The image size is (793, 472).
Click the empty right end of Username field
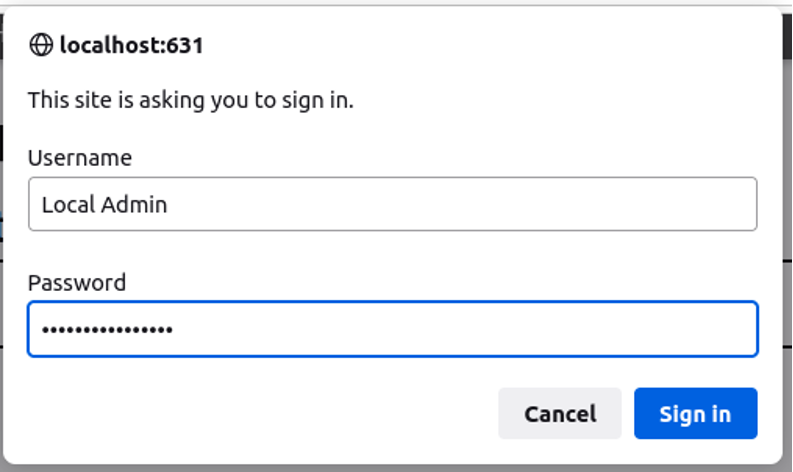pos(650,204)
